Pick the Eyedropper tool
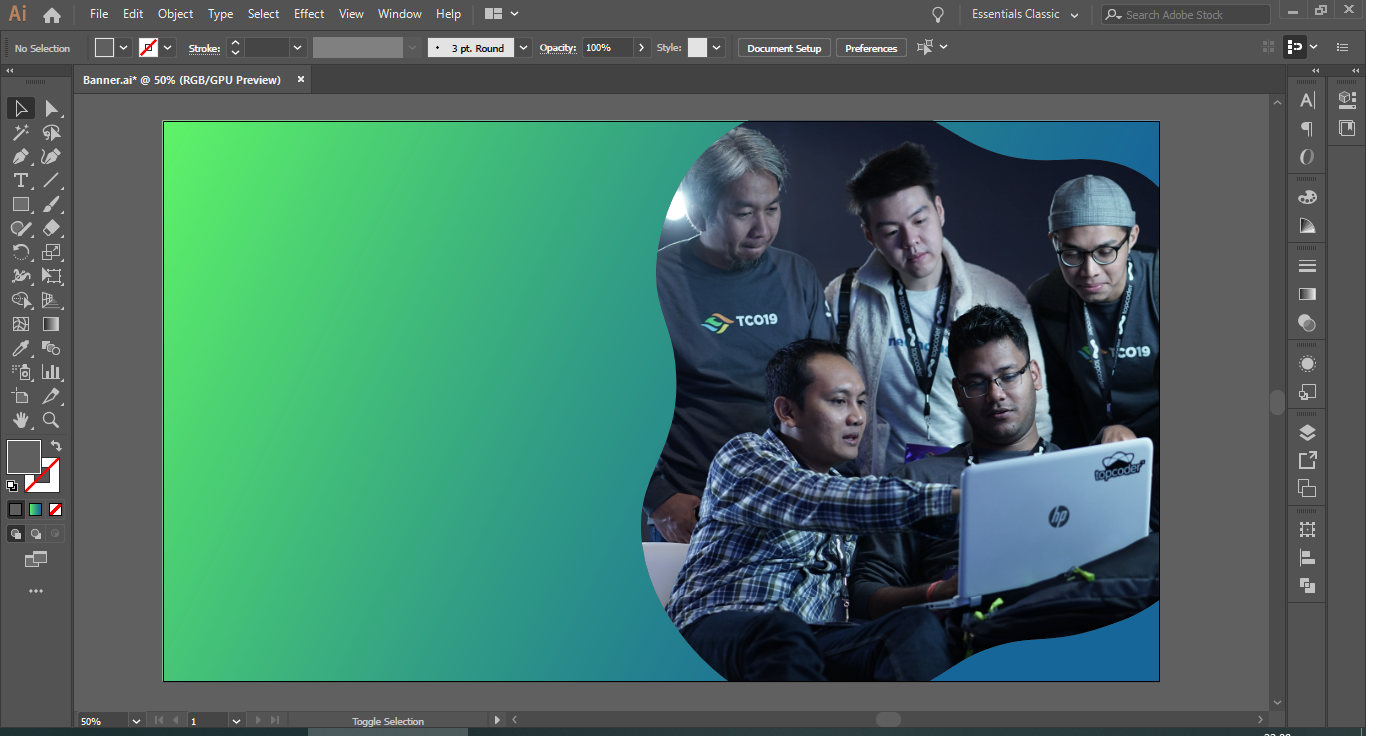Screen dimensions: 1374x736 (20, 348)
